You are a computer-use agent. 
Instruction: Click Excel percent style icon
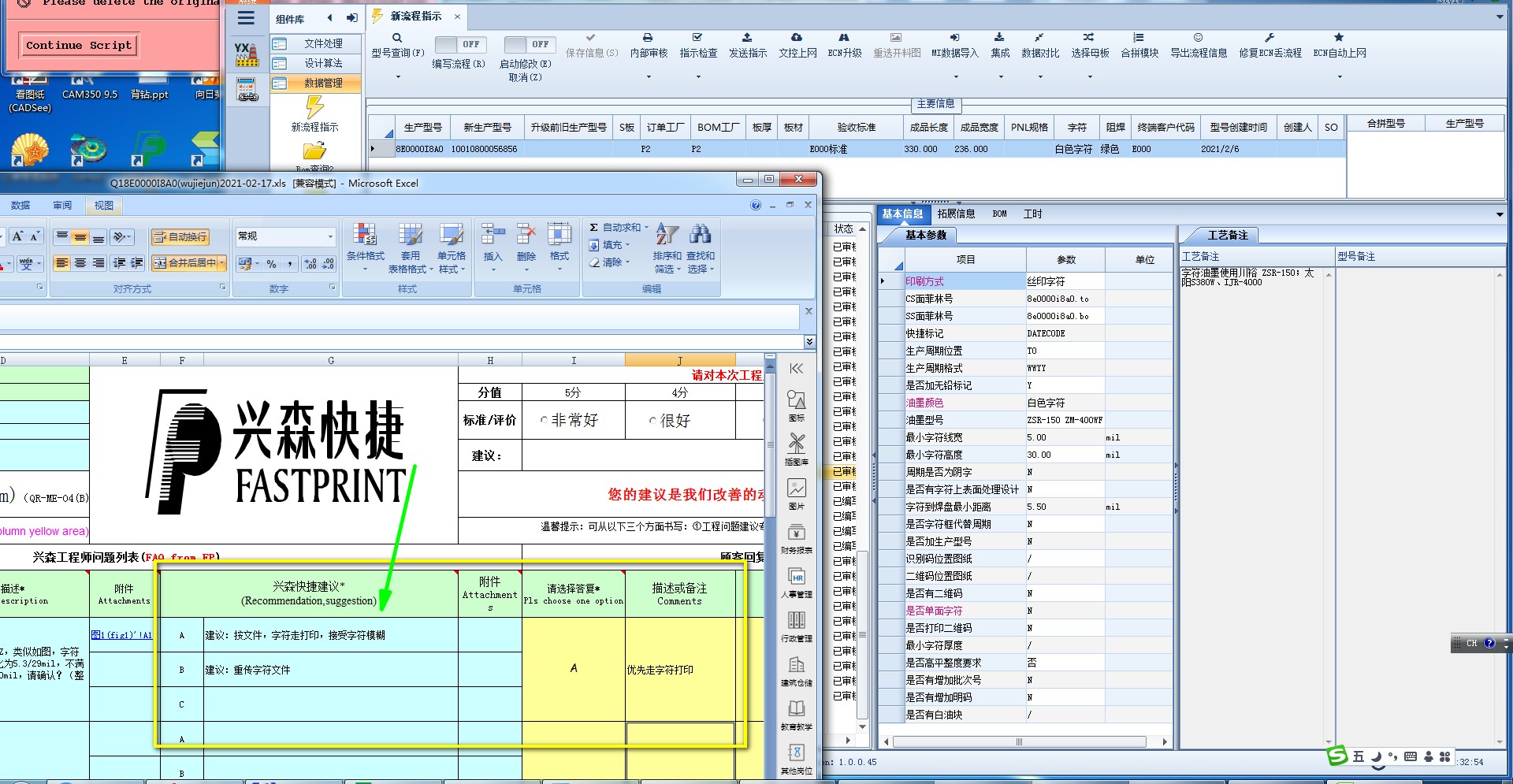click(x=271, y=264)
